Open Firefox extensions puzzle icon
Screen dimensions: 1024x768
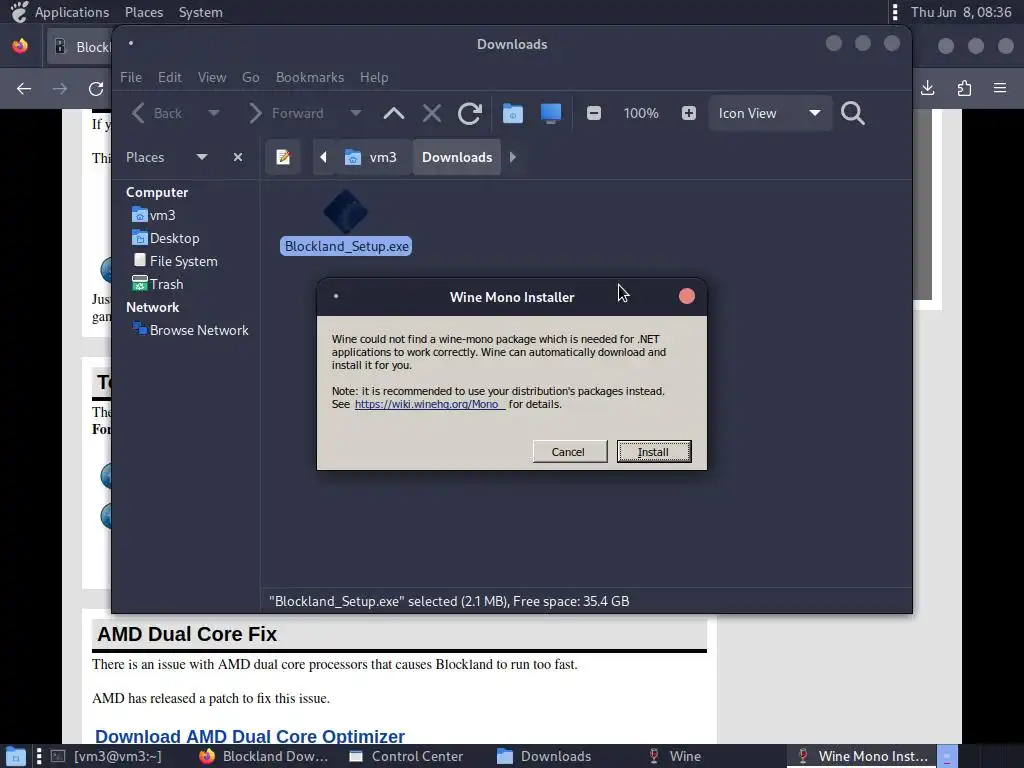click(x=964, y=88)
